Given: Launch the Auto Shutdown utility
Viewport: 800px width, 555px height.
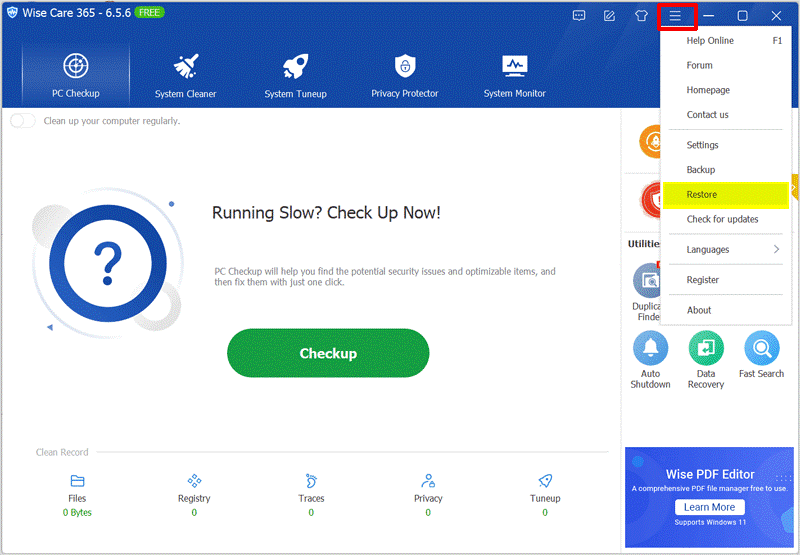Looking at the screenshot, I should (x=650, y=360).
